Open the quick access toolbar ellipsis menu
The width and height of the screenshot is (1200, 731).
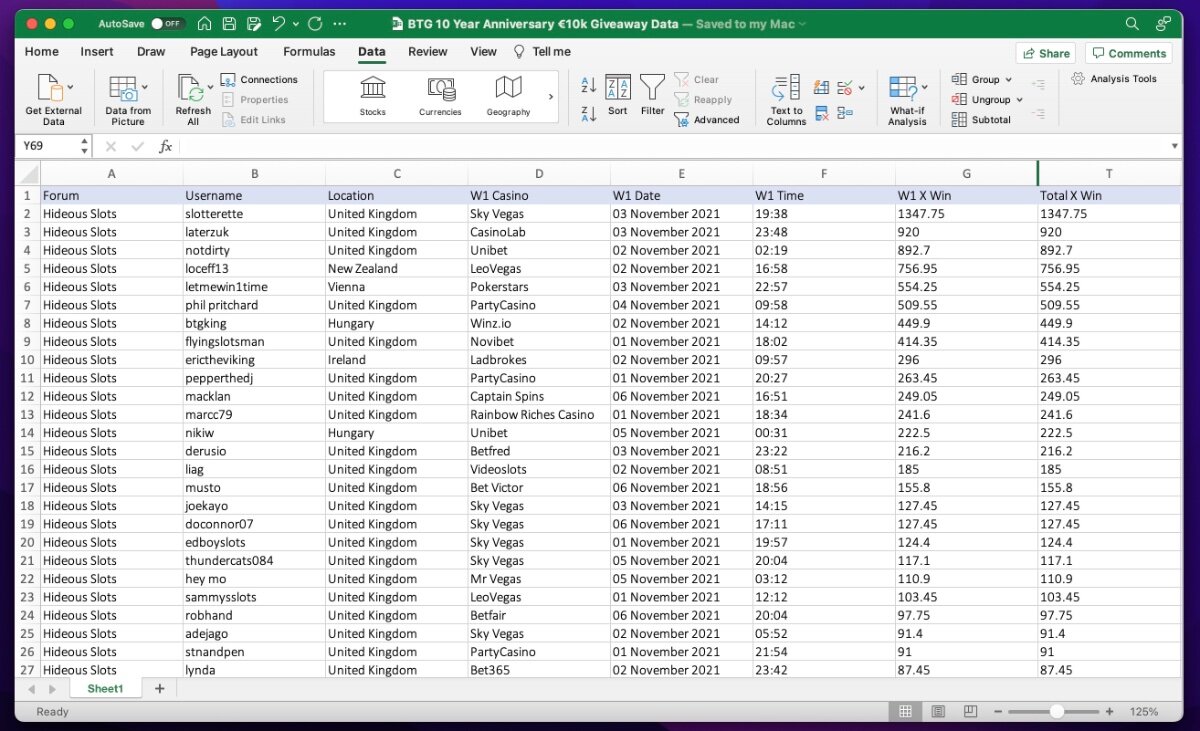(338, 24)
